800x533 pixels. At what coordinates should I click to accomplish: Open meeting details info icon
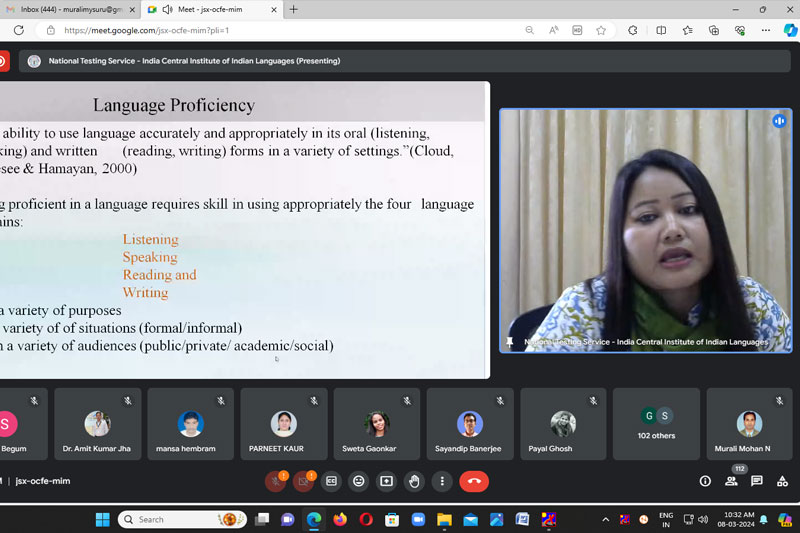[705, 481]
